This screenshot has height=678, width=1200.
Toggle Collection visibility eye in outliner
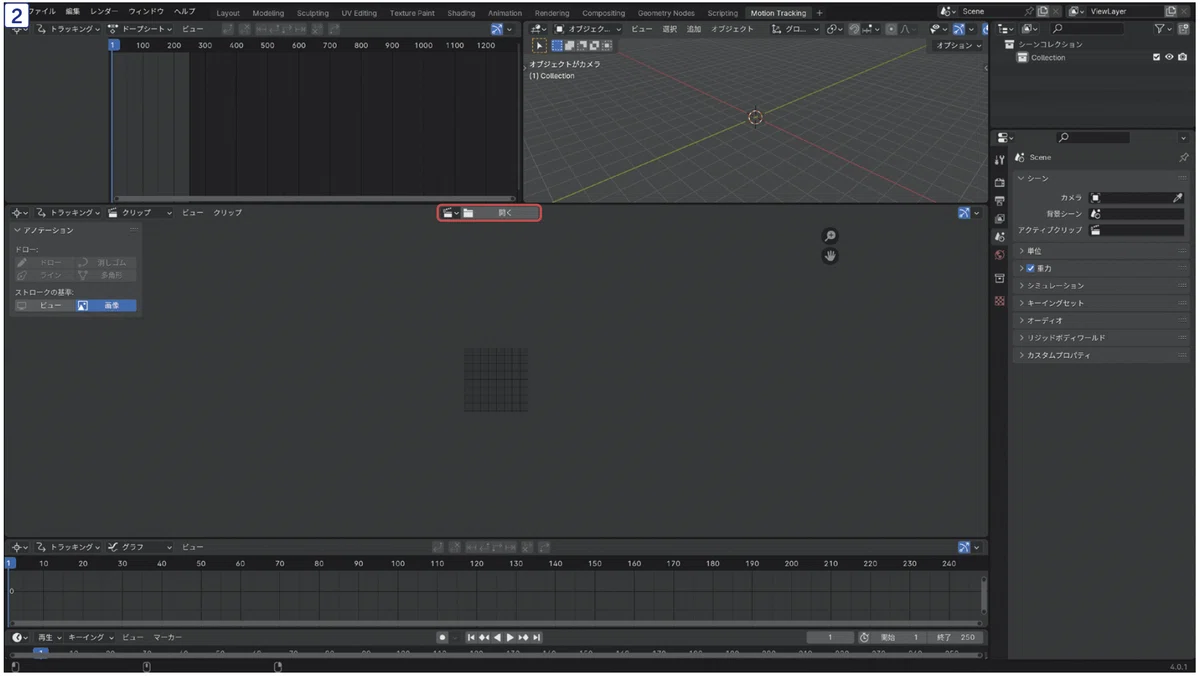1170,58
